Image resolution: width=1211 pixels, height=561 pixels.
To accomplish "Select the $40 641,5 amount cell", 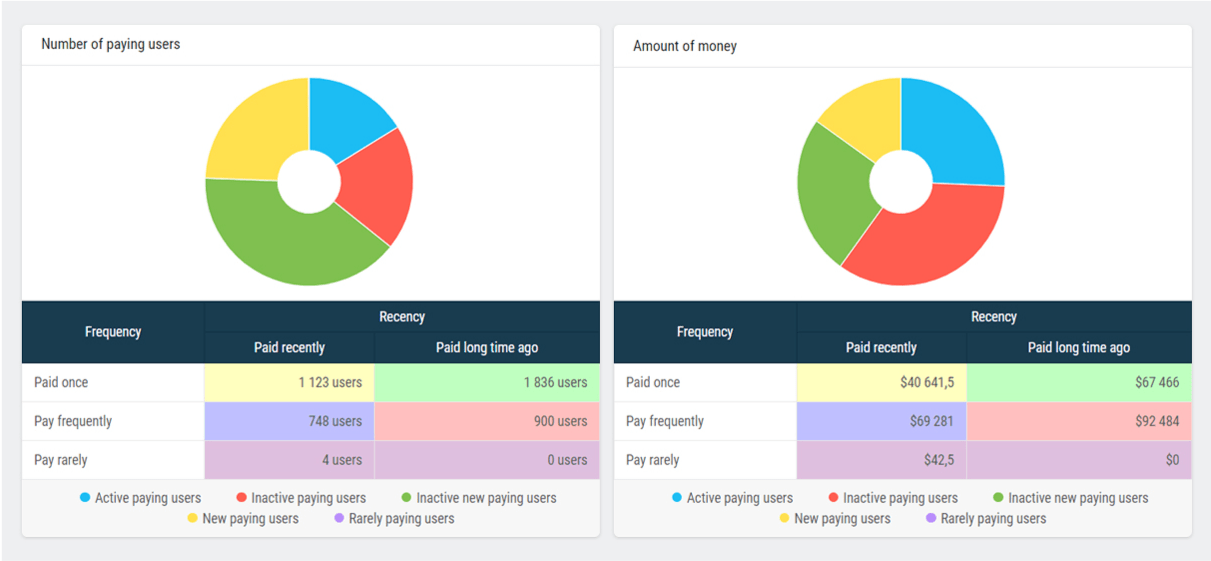I will pyautogui.click(x=881, y=382).
